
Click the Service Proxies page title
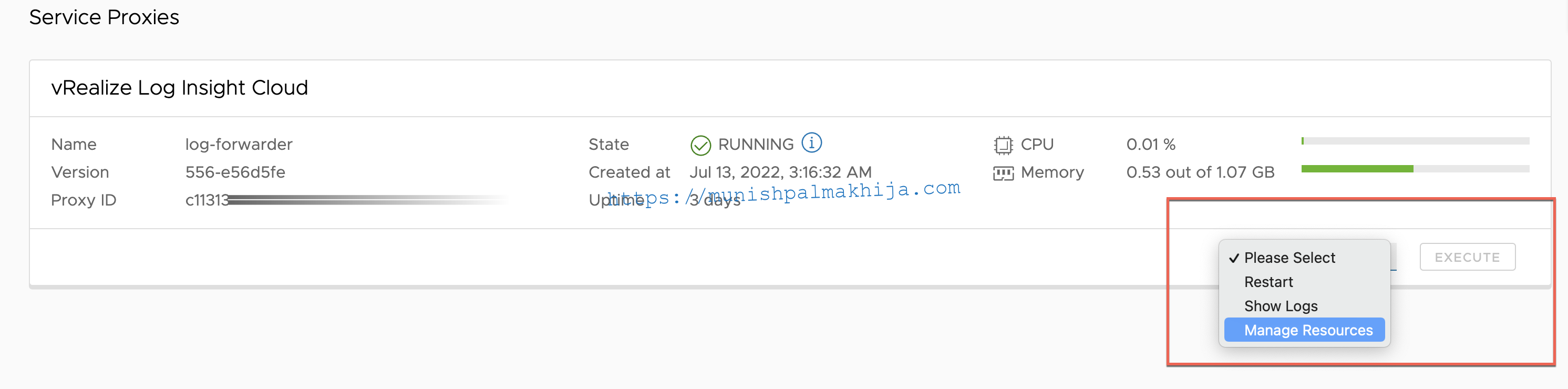(104, 17)
